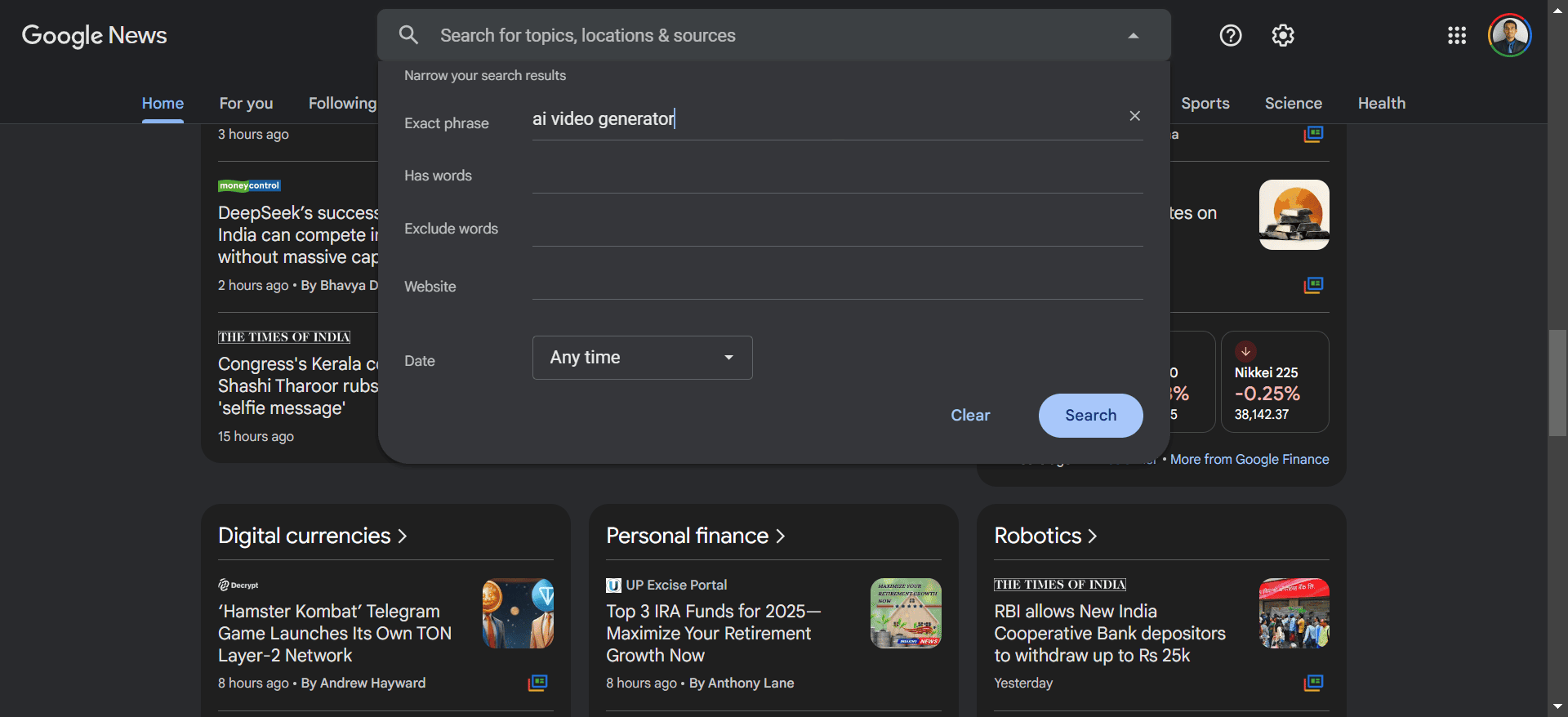The height and width of the screenshot is (717, 1568).
Task: Expand the Digital currencies chevron
Action: [402, 537]
